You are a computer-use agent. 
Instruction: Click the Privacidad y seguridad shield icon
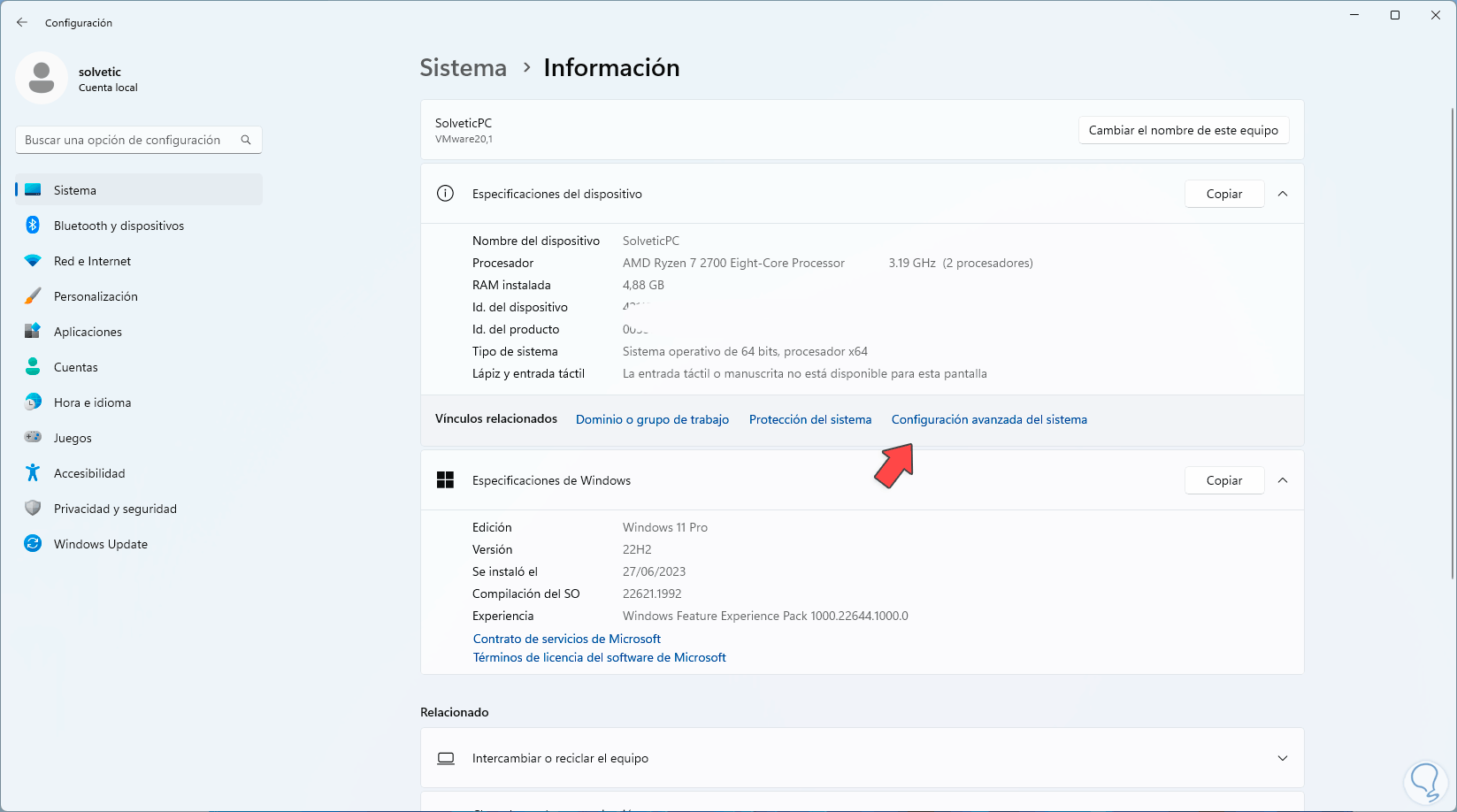click(x=33, y=509)
